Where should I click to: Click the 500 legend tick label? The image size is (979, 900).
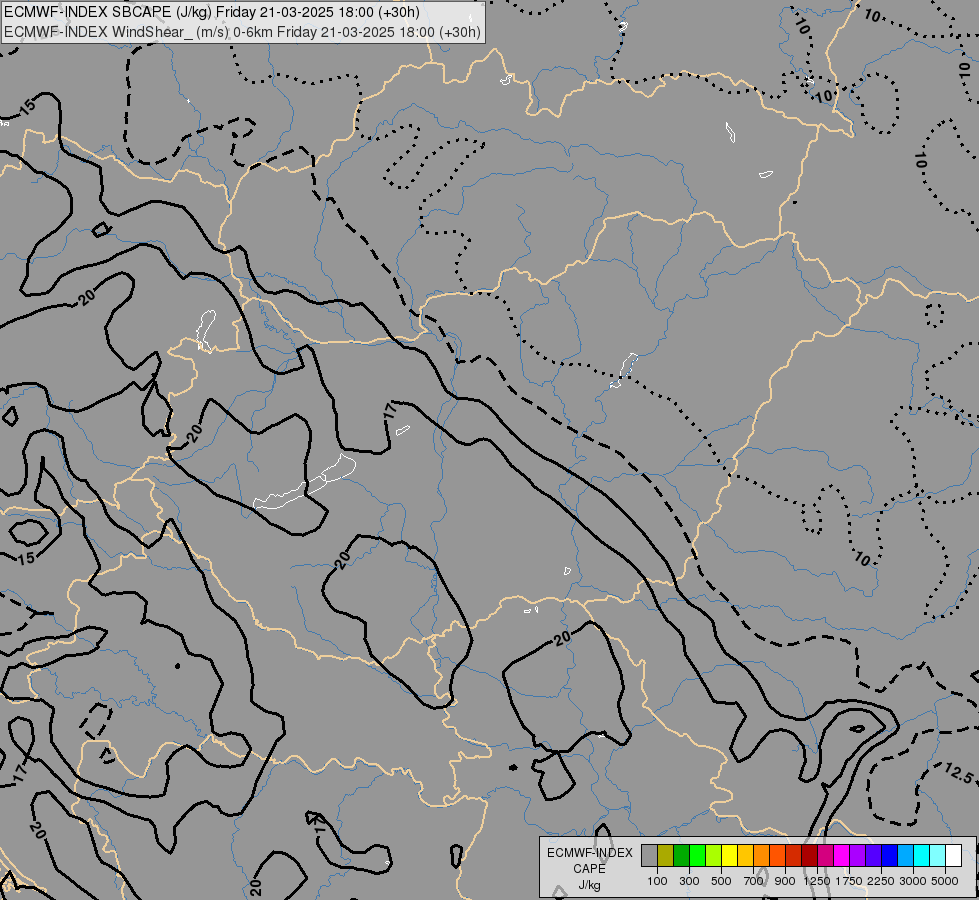click(721, 881)
